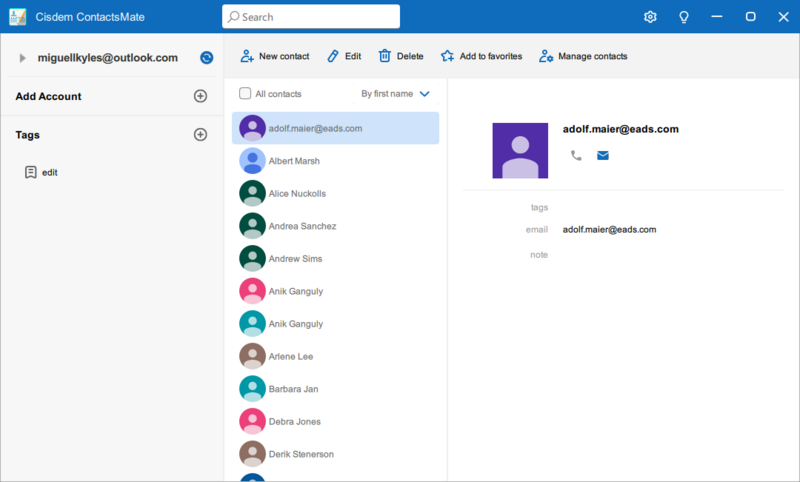Open the edit tag in sidebar
Image resolution: width=800 pixels, height=482 pixels.
pyautogui.click(x=41, y=172)
